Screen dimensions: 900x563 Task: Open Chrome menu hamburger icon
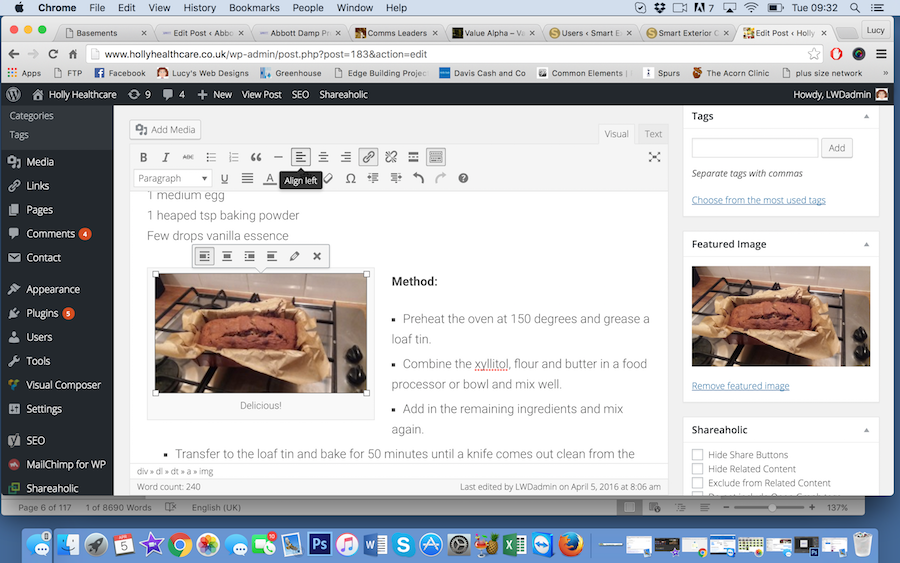click(881, 54)
